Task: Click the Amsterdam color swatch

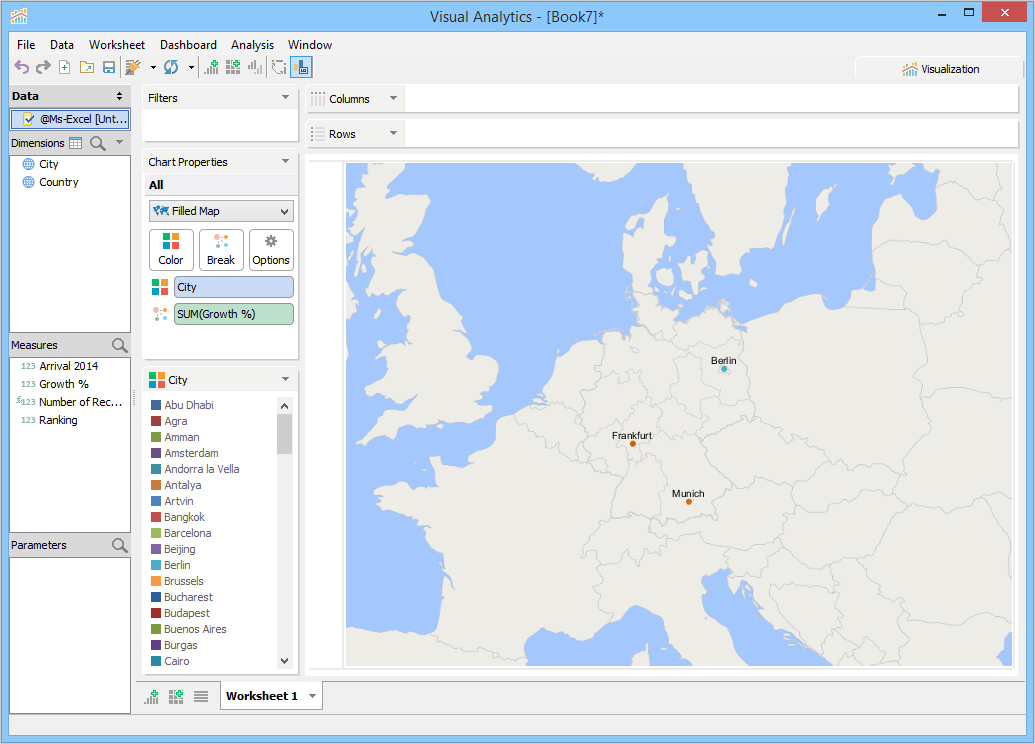Action: tap(156, 454)
